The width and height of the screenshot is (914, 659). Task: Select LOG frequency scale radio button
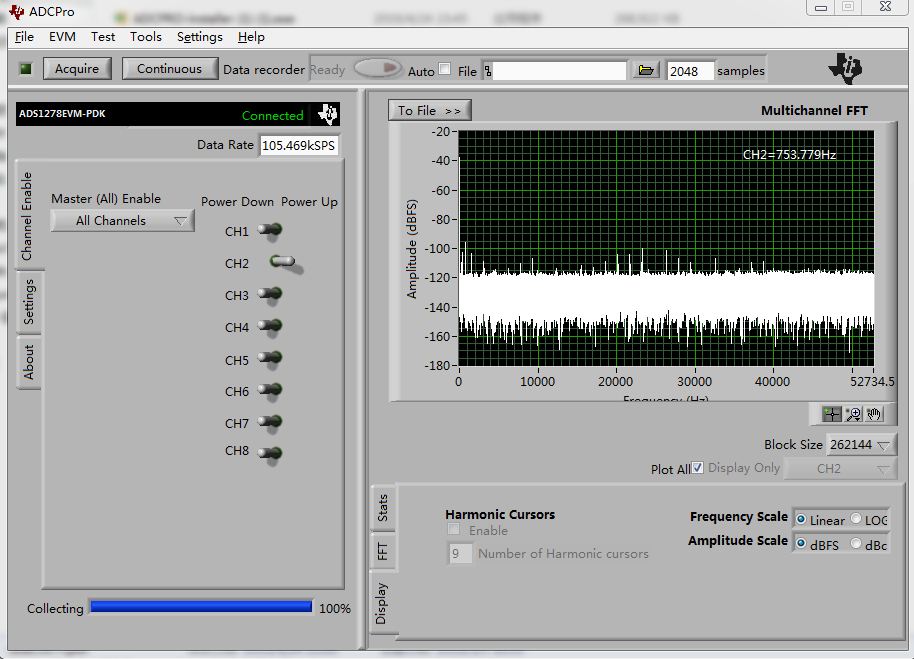point(856,519)
